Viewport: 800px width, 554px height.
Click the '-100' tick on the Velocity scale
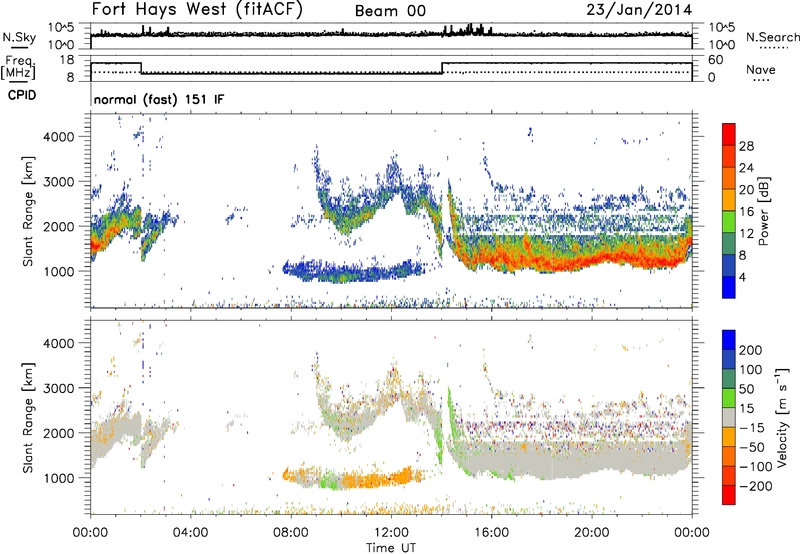[756, 467]
